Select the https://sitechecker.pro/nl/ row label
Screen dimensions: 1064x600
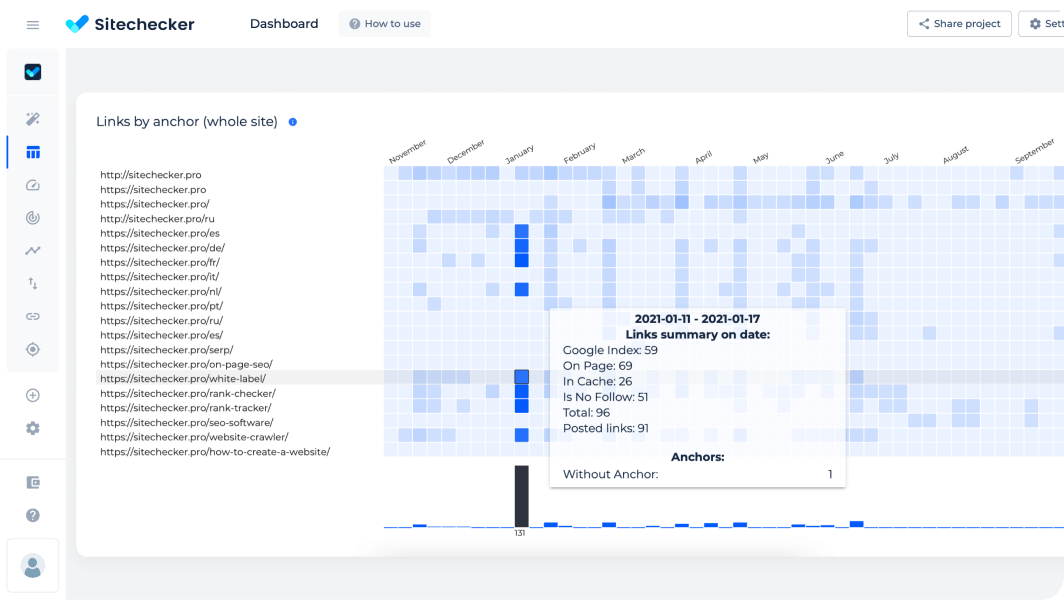[x=161, y=291]
